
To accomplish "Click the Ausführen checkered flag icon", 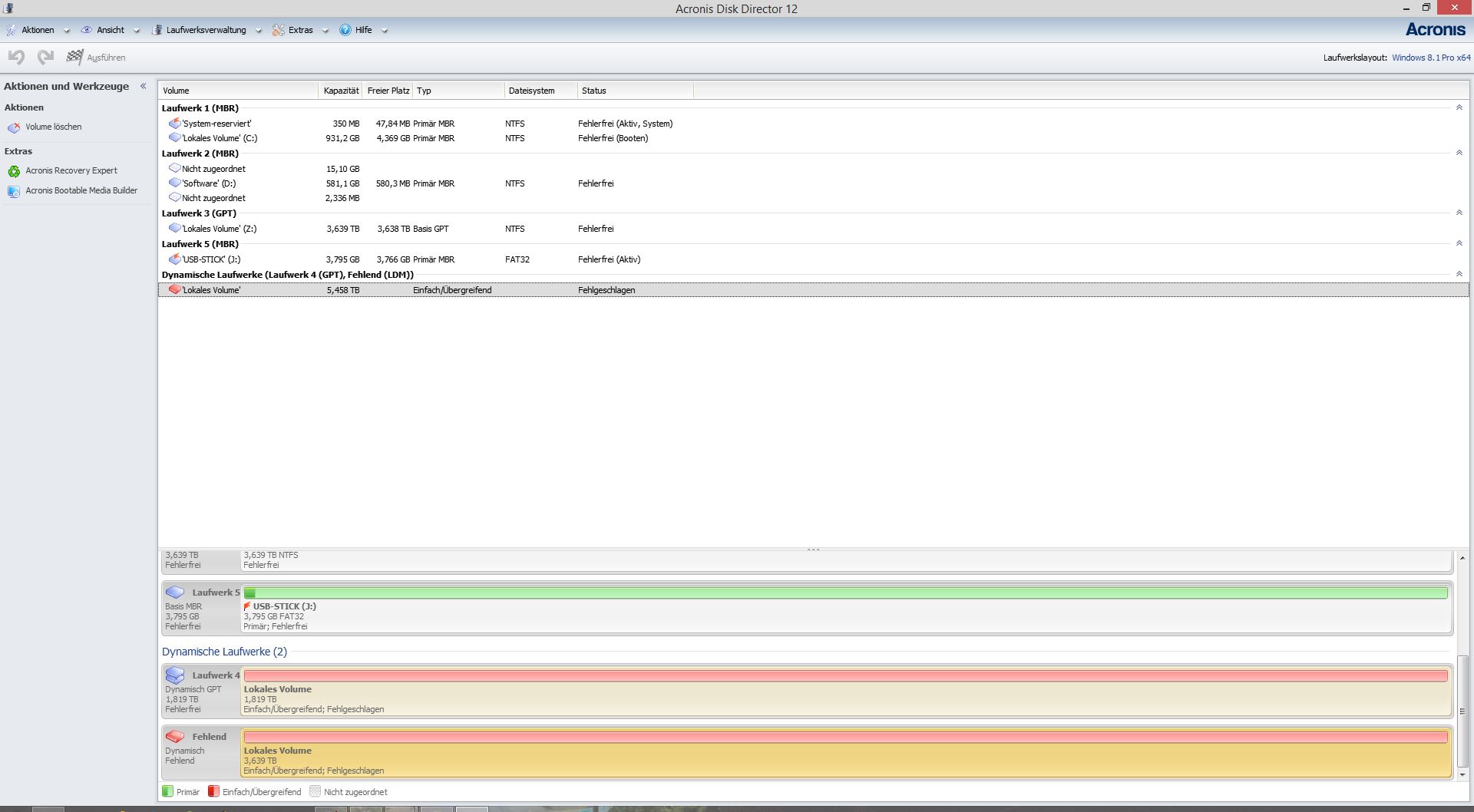I will 74,57.
